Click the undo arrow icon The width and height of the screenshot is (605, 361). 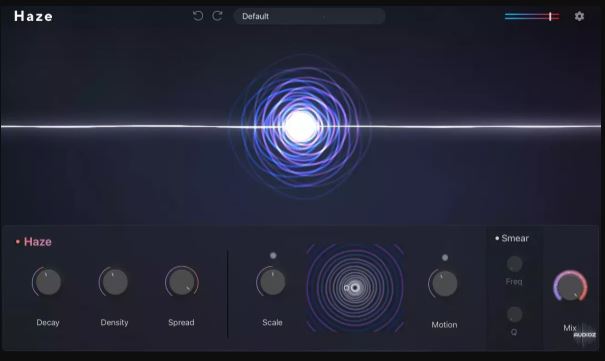coord(198,16)
